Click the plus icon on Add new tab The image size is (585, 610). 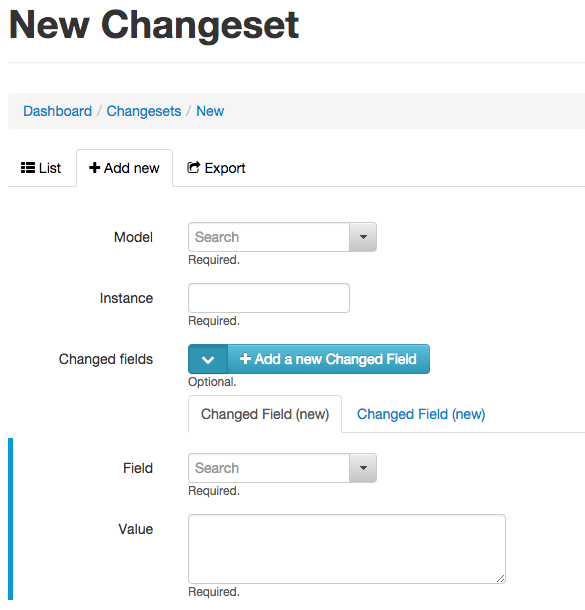[x=95, y=168]
